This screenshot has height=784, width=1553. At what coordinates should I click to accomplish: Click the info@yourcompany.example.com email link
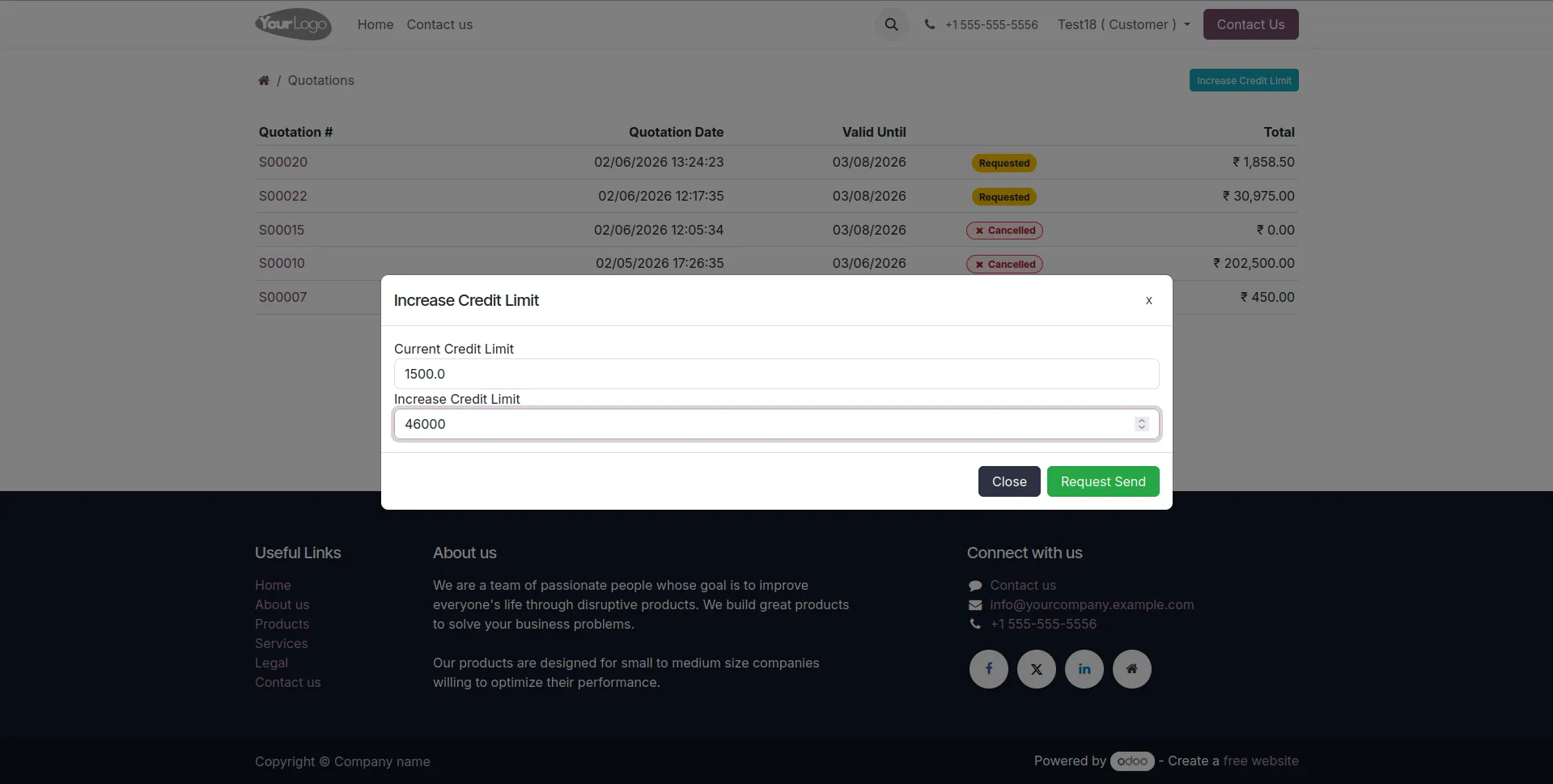pyautogui.click(x=1092, y=604)
